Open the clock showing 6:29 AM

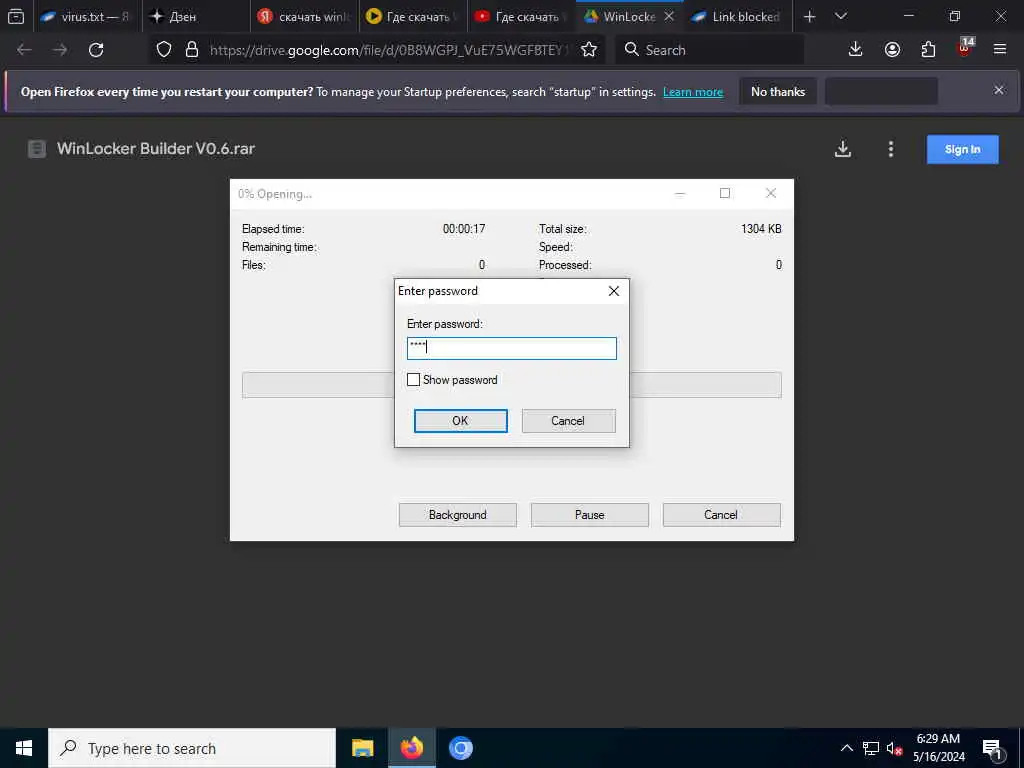[x=938, y=748]
